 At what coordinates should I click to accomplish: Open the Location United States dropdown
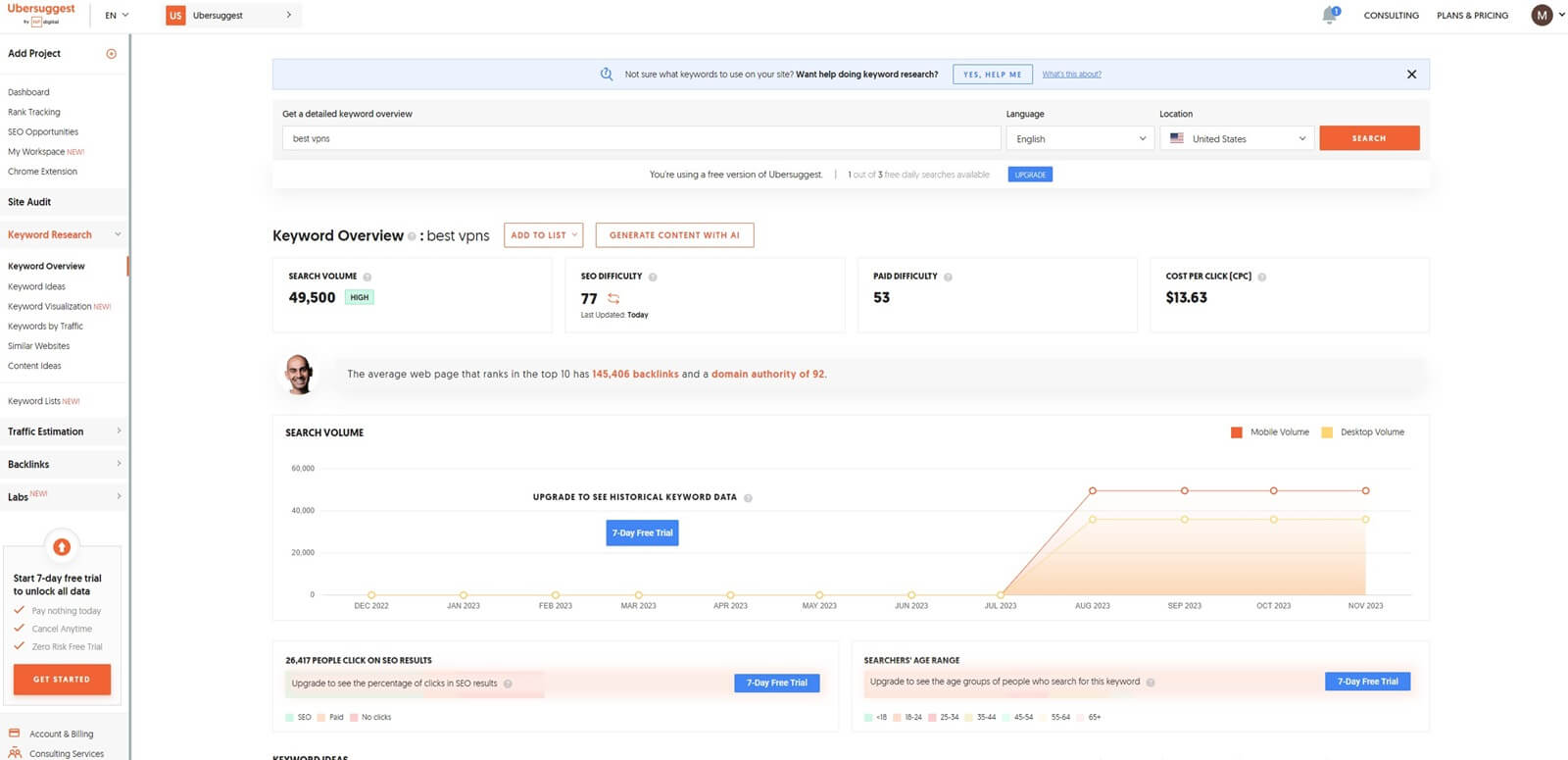pyautogui.click(x=1237, y=138)
